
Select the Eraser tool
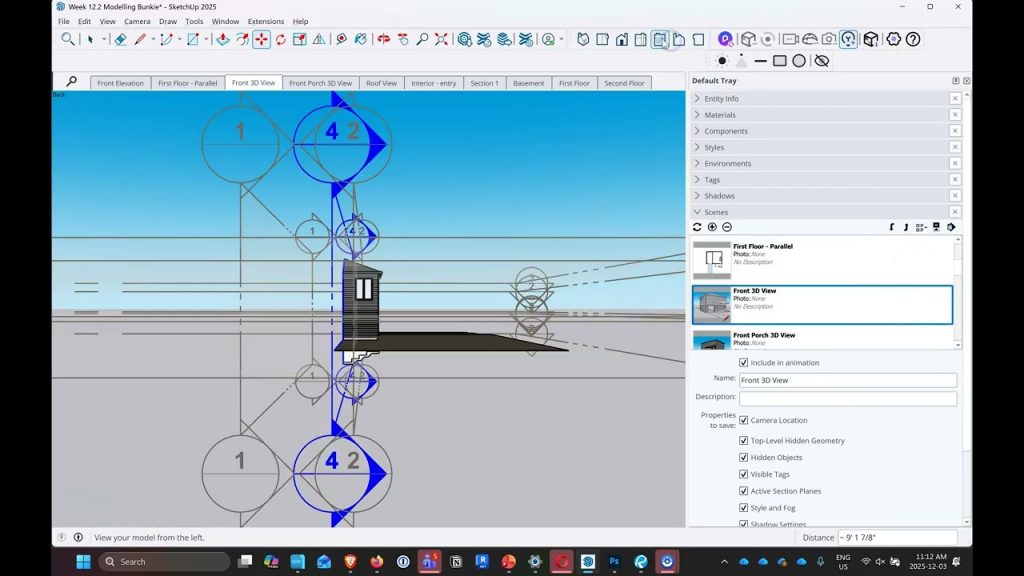[x=120, y=39]
